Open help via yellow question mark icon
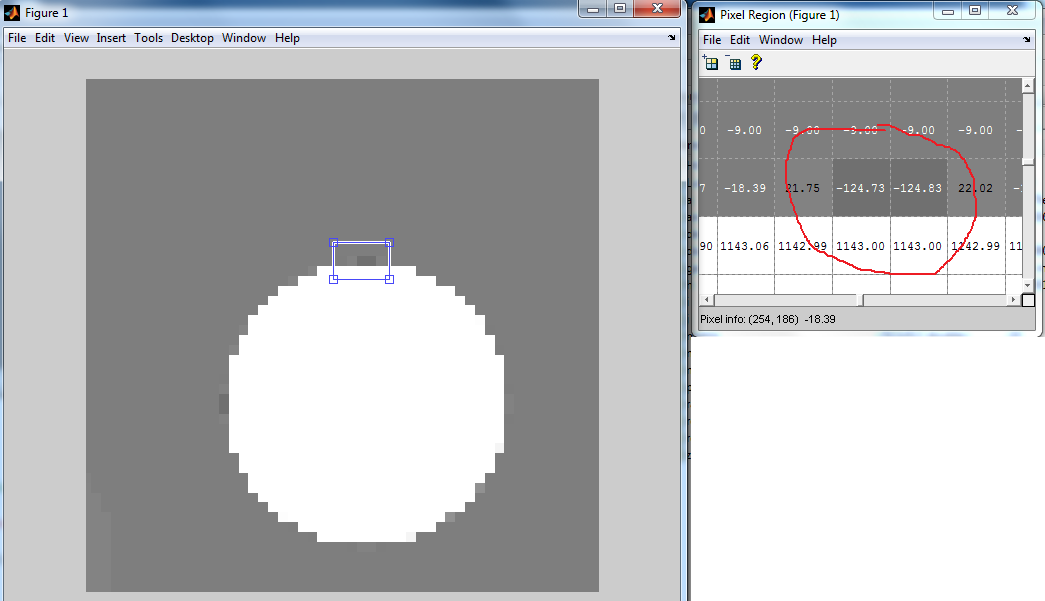 [x=757, y=62]
